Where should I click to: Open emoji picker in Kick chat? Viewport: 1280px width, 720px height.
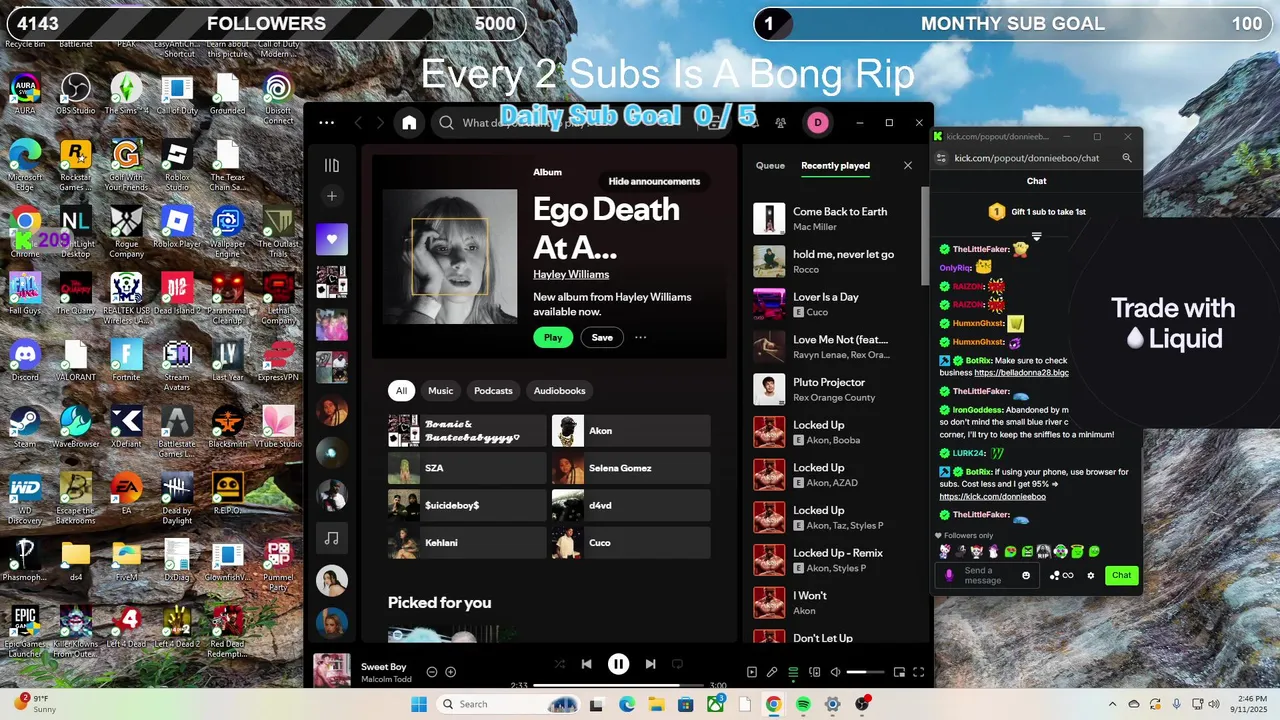(1026, 575)
